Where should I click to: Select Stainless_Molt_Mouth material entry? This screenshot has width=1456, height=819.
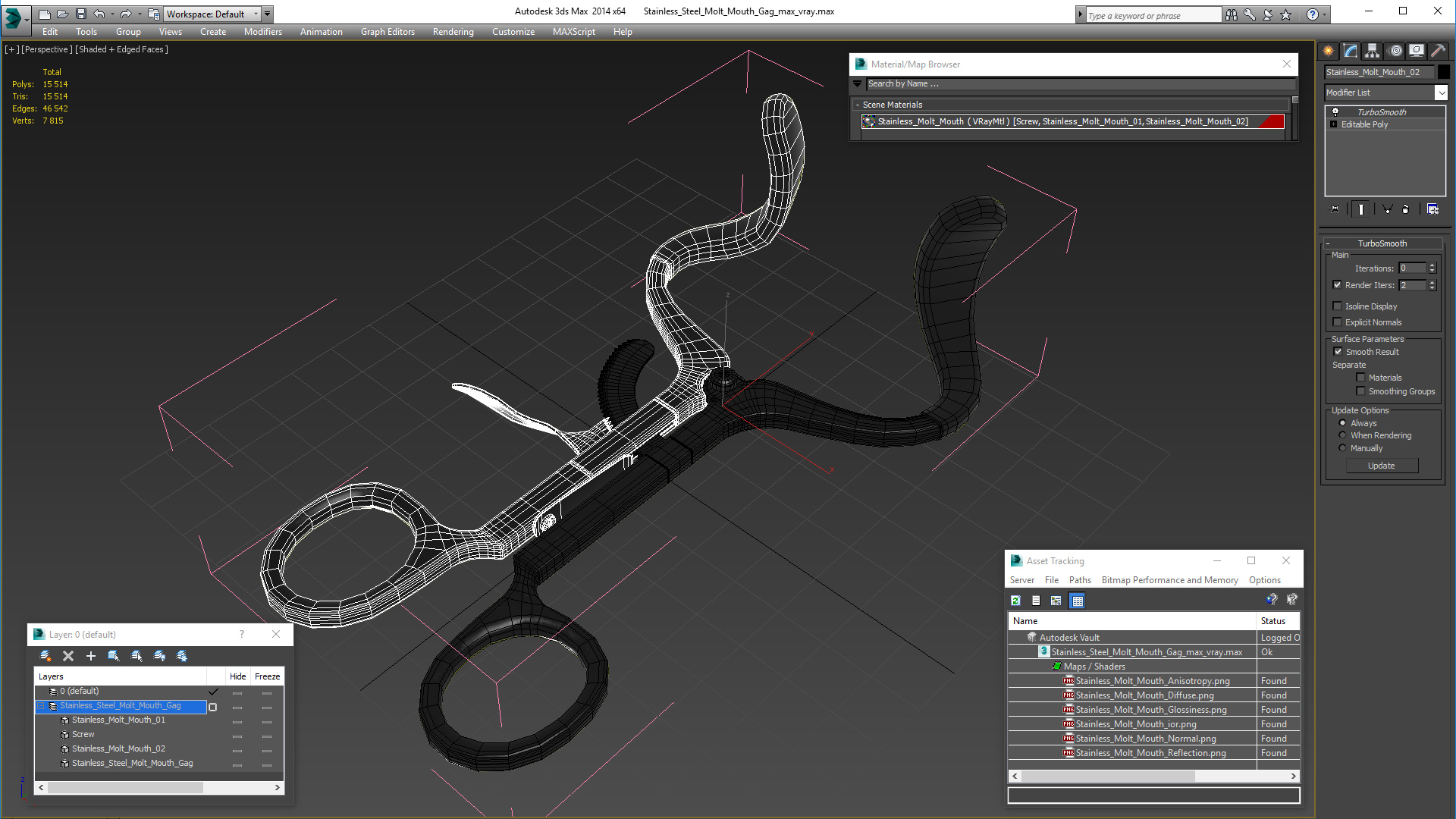1073,121
